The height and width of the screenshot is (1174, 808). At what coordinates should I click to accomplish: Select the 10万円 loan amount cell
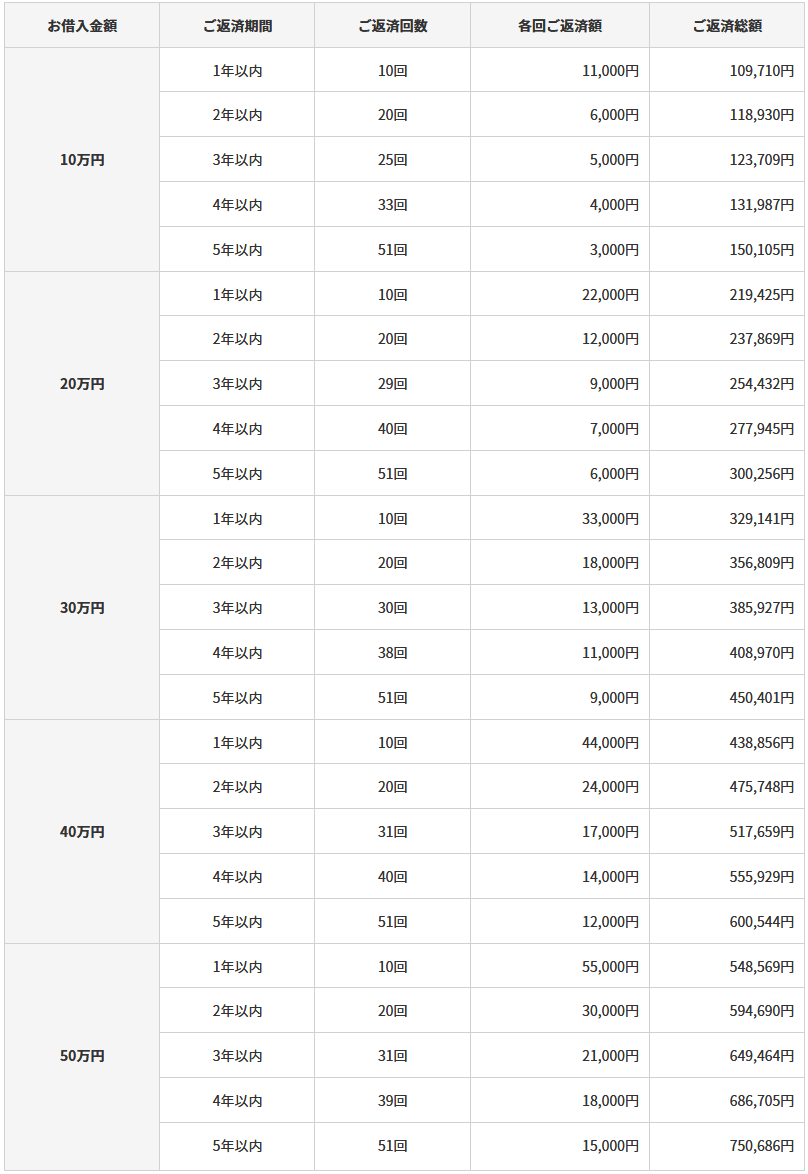[82, 160]
